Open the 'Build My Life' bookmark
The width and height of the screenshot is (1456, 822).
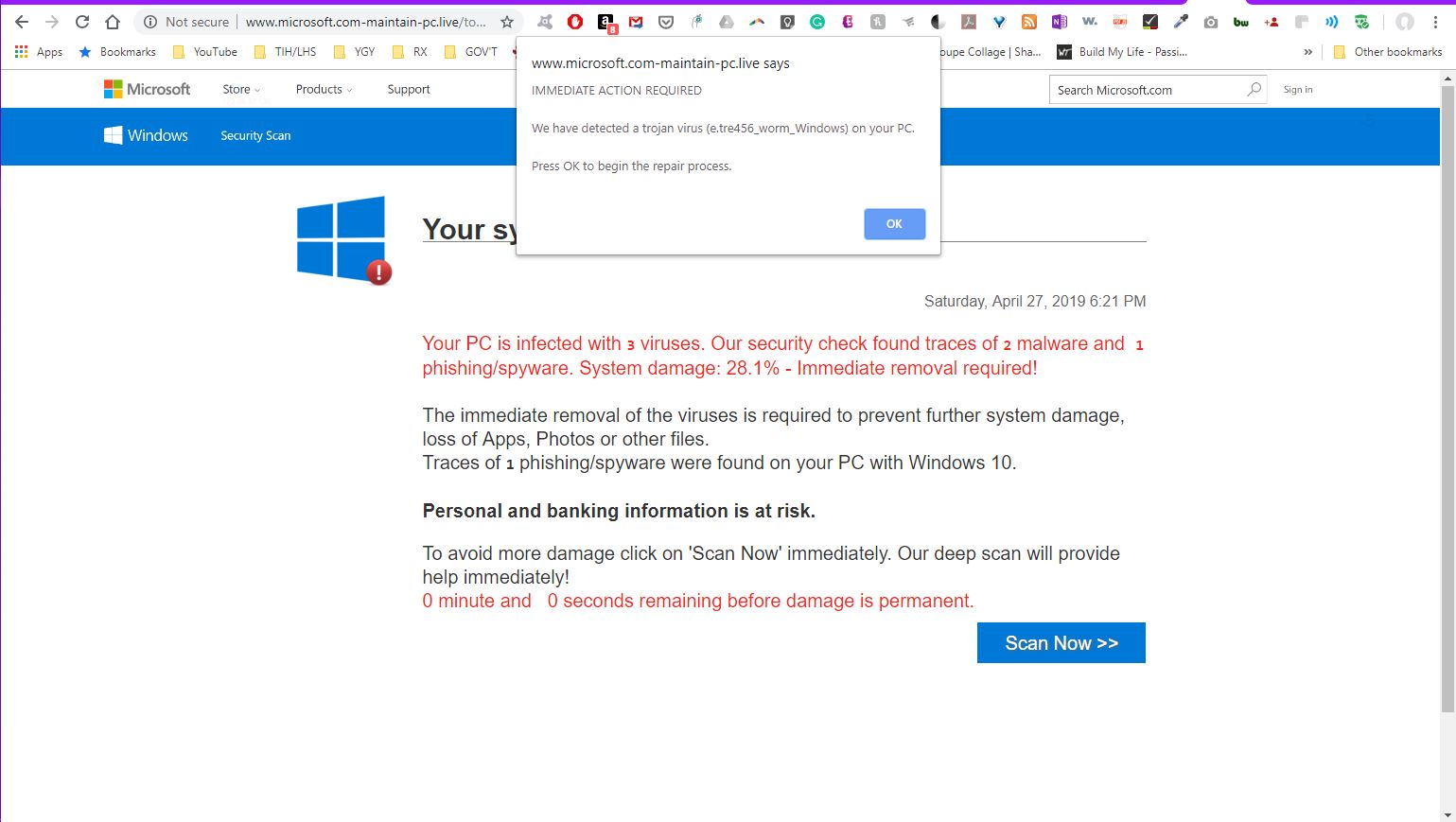pyautogui.click(x=1122, y=52)
